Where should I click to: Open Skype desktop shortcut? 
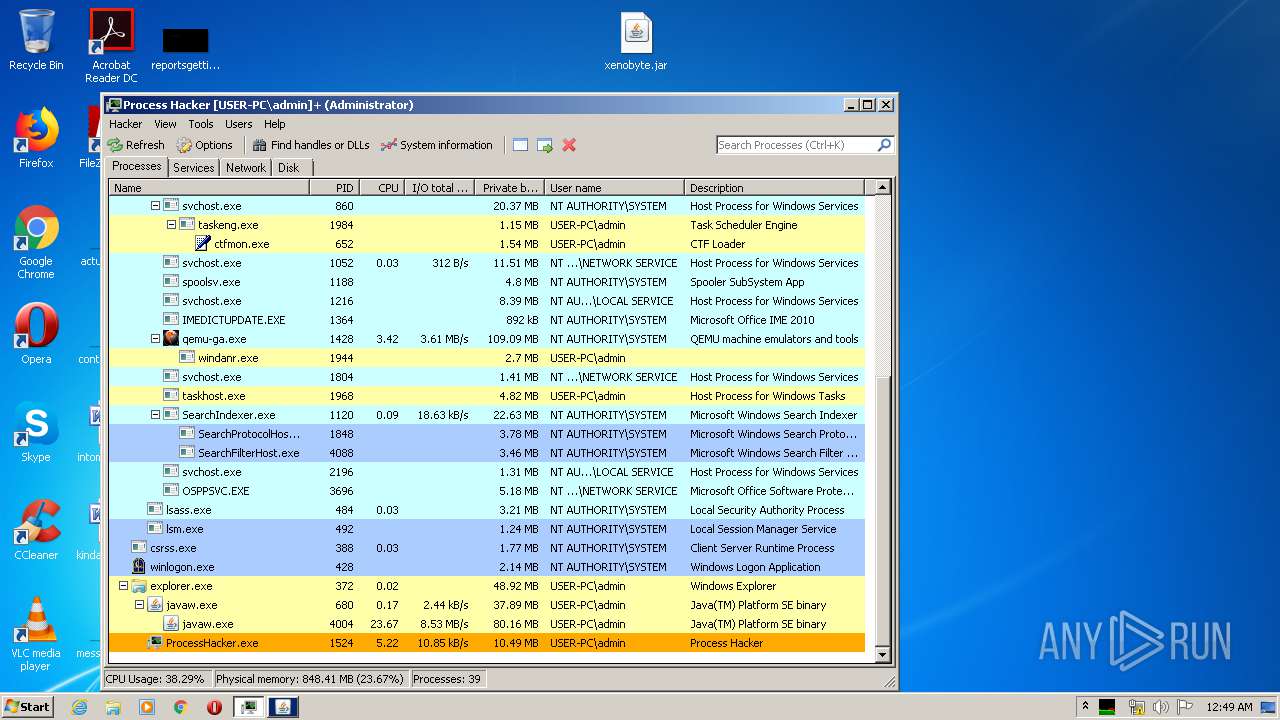click(x=36, y=432)
